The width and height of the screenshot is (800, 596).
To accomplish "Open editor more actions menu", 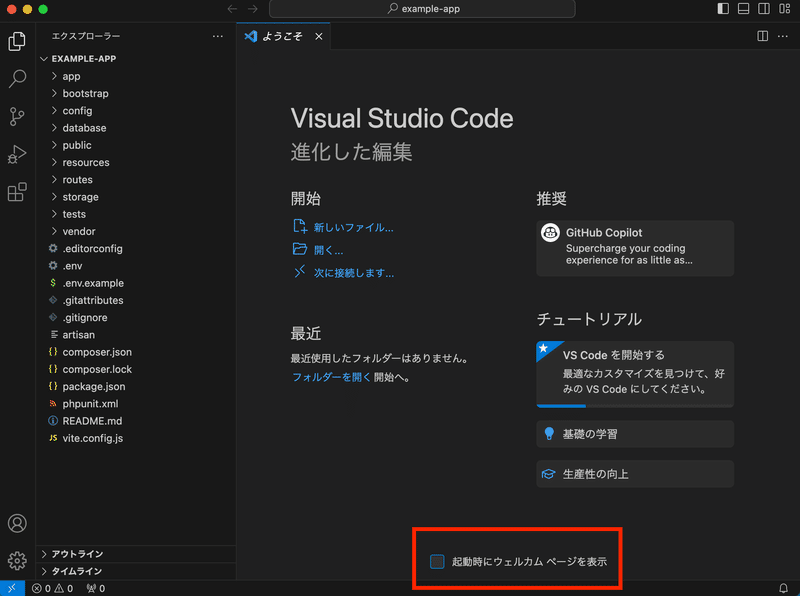I will pyautogui.click(x=783, y=36).
